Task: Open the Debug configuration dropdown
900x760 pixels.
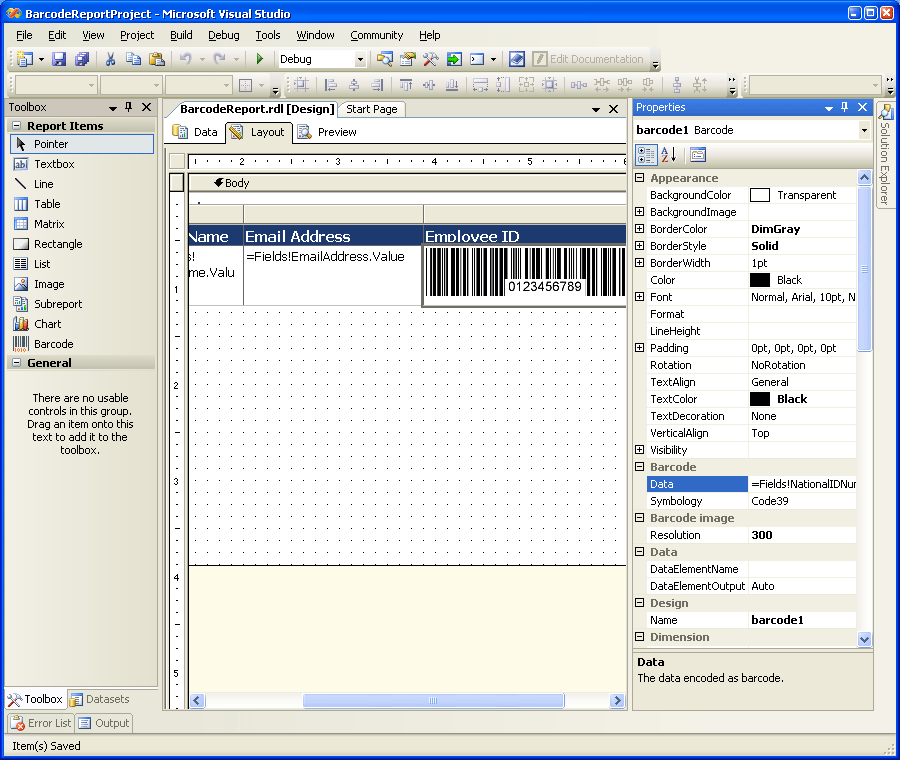Action: [x=360, y=60]
